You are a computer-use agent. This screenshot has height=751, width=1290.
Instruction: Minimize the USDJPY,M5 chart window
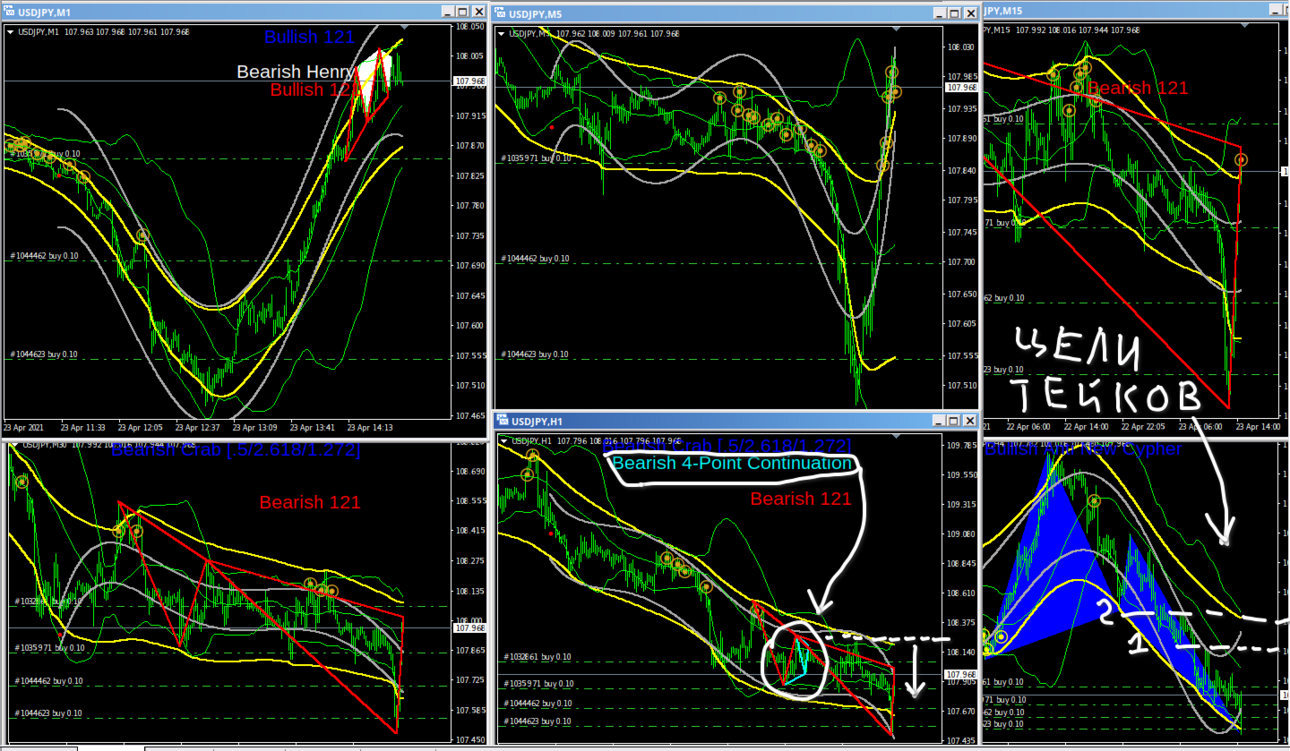(x=939, y=13)
